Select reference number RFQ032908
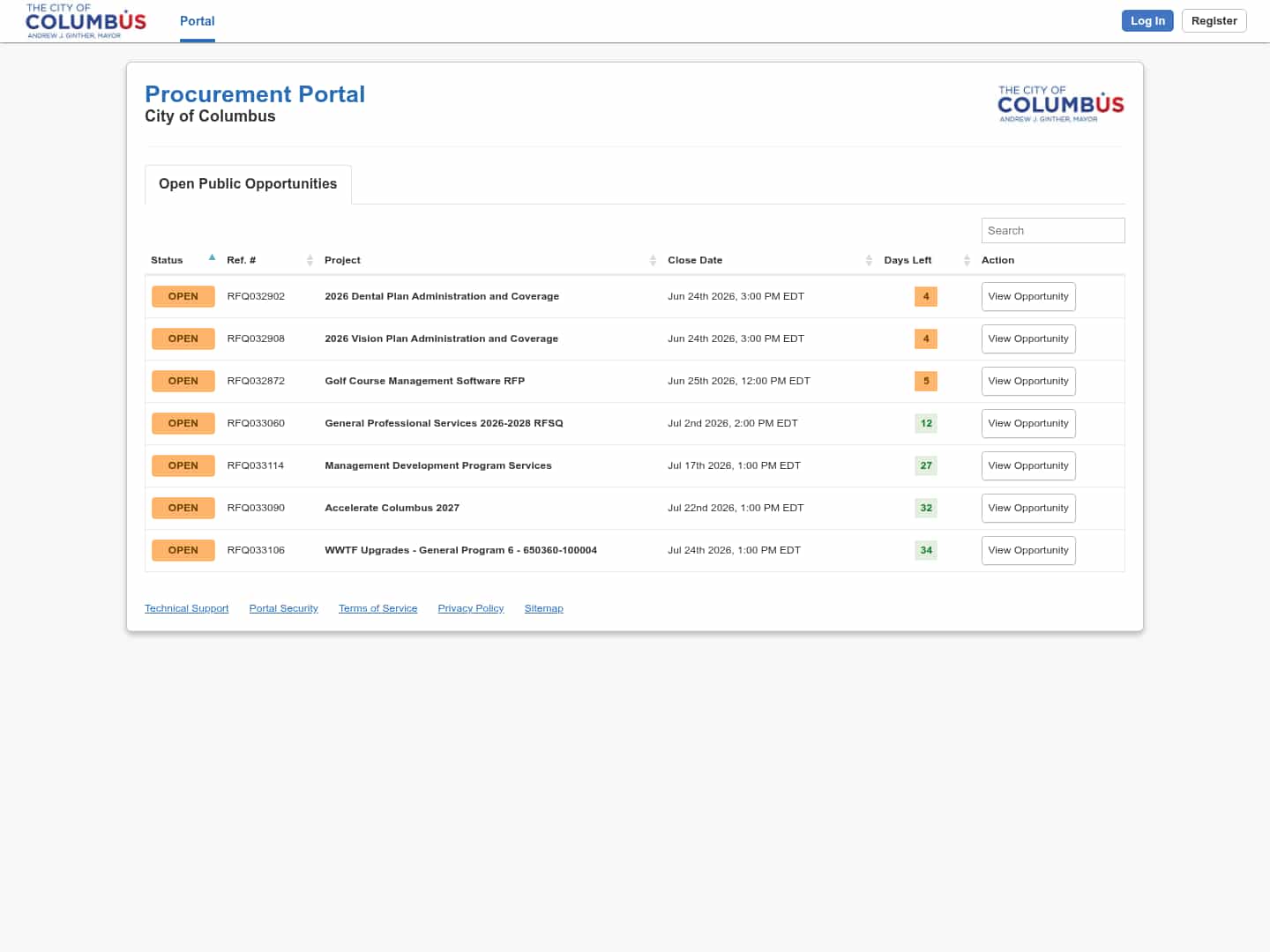Screen dimensions: 1270x952 coord(256,338)
